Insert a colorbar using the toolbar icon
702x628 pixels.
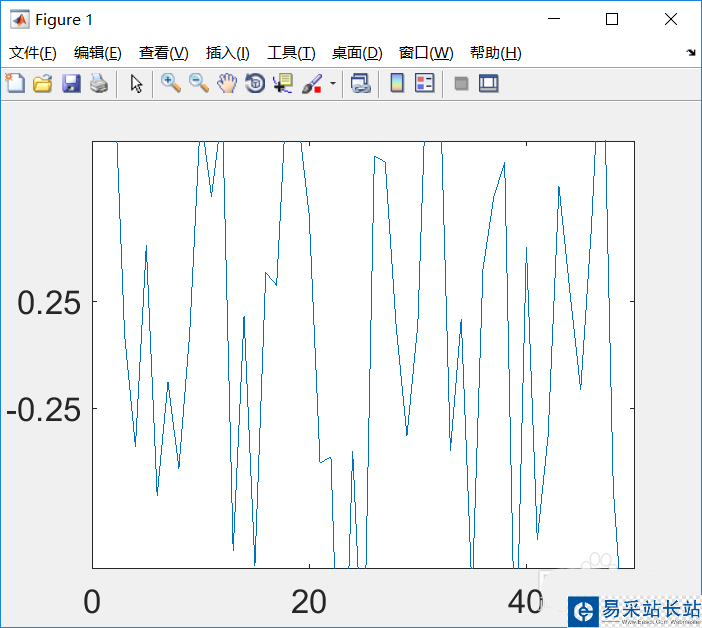(397, 83)
